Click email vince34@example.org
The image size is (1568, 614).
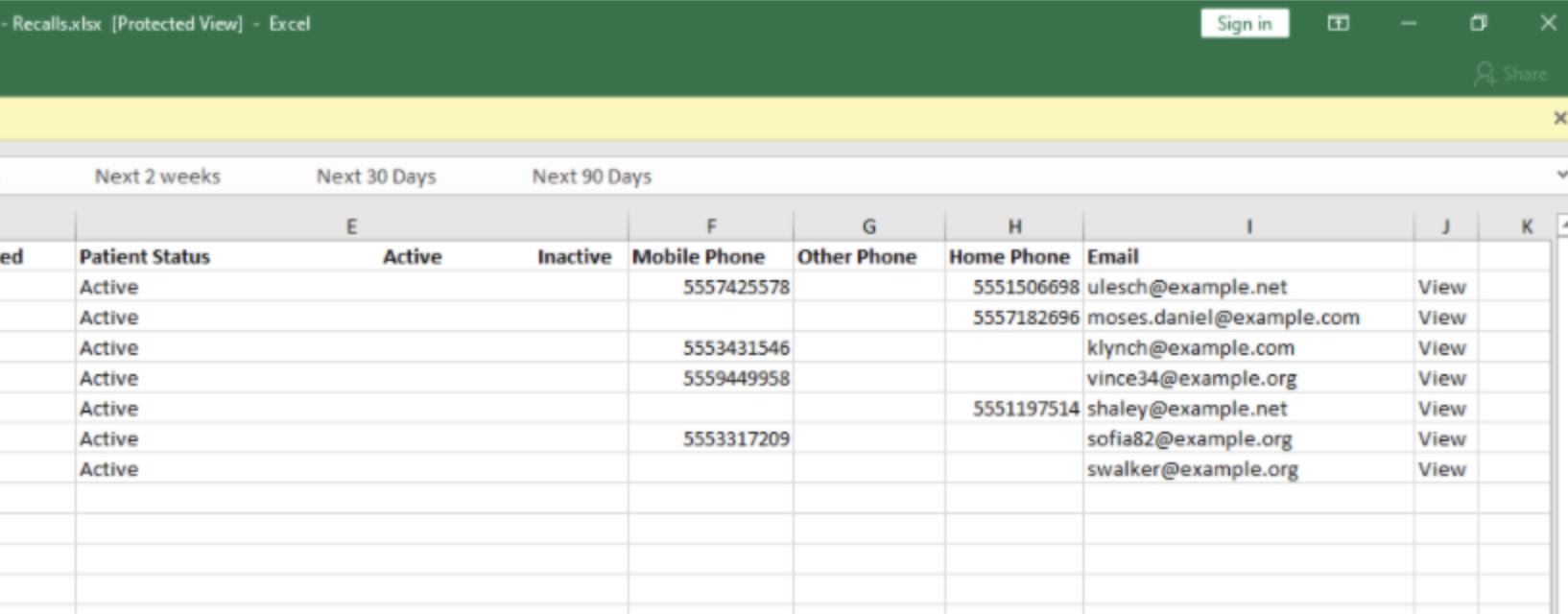1192,378
